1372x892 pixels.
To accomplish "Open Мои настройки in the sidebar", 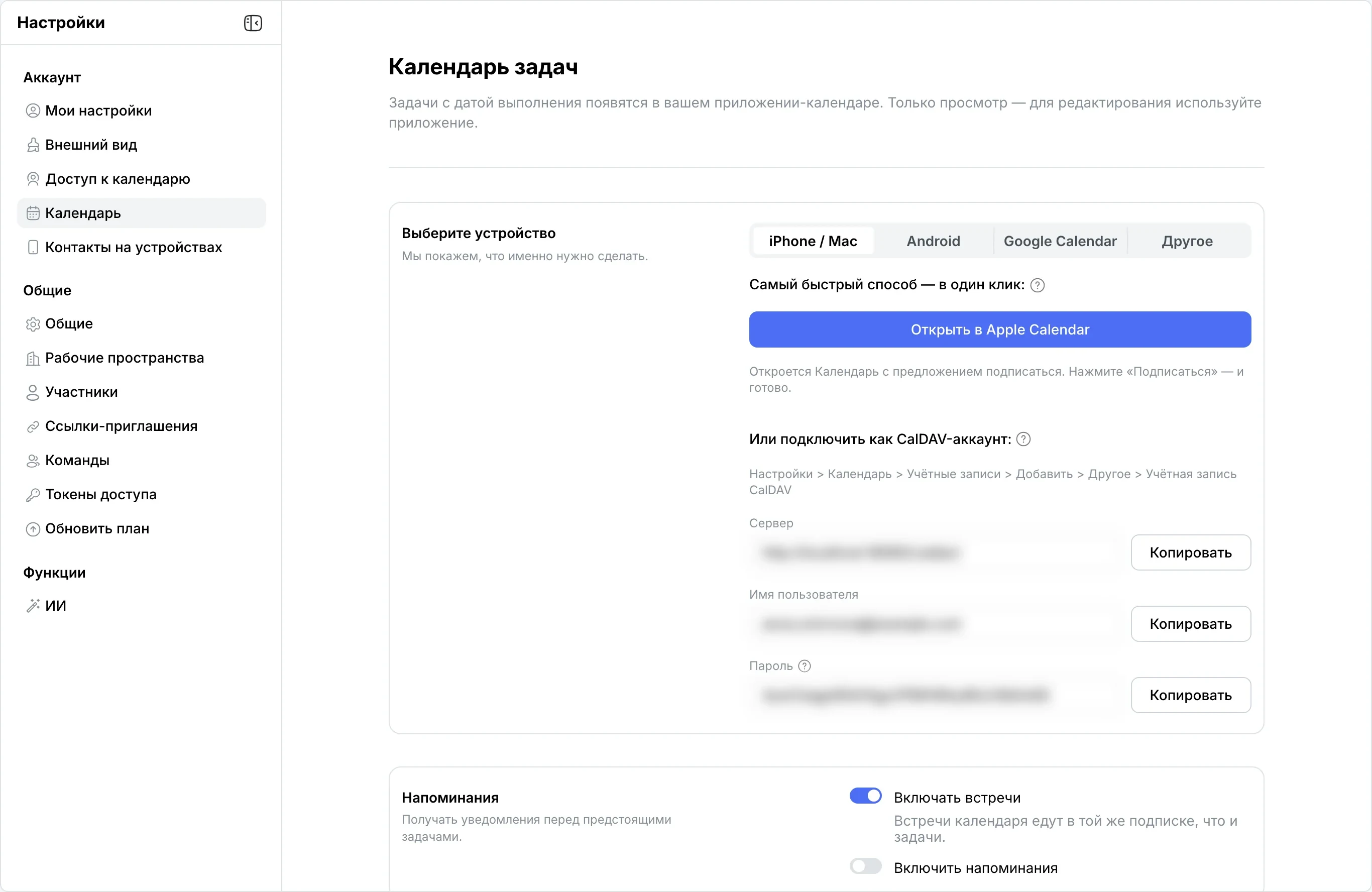I will [x=142, y=110].
